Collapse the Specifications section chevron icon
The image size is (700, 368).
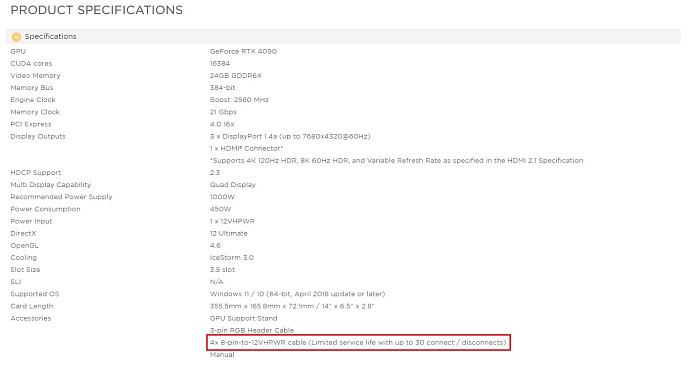[16, 37]
